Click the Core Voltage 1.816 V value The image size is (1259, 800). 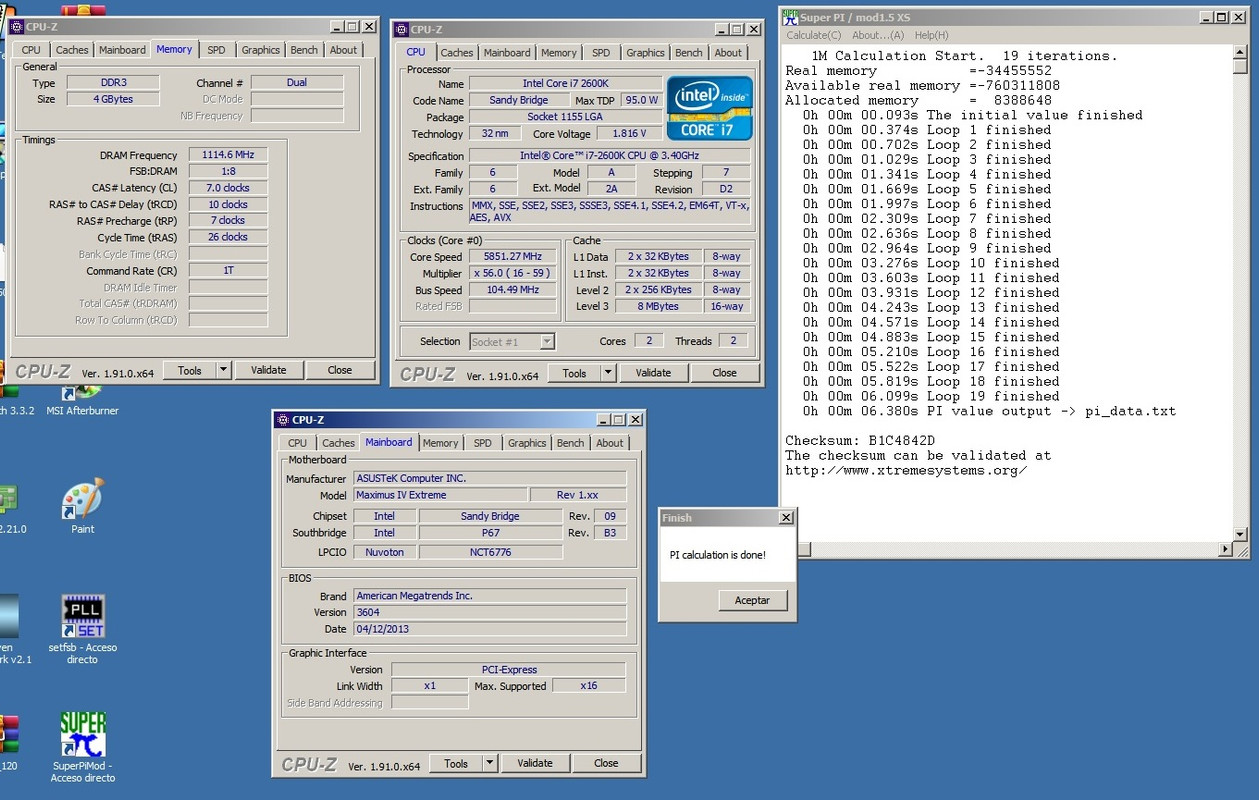[627, 133]
